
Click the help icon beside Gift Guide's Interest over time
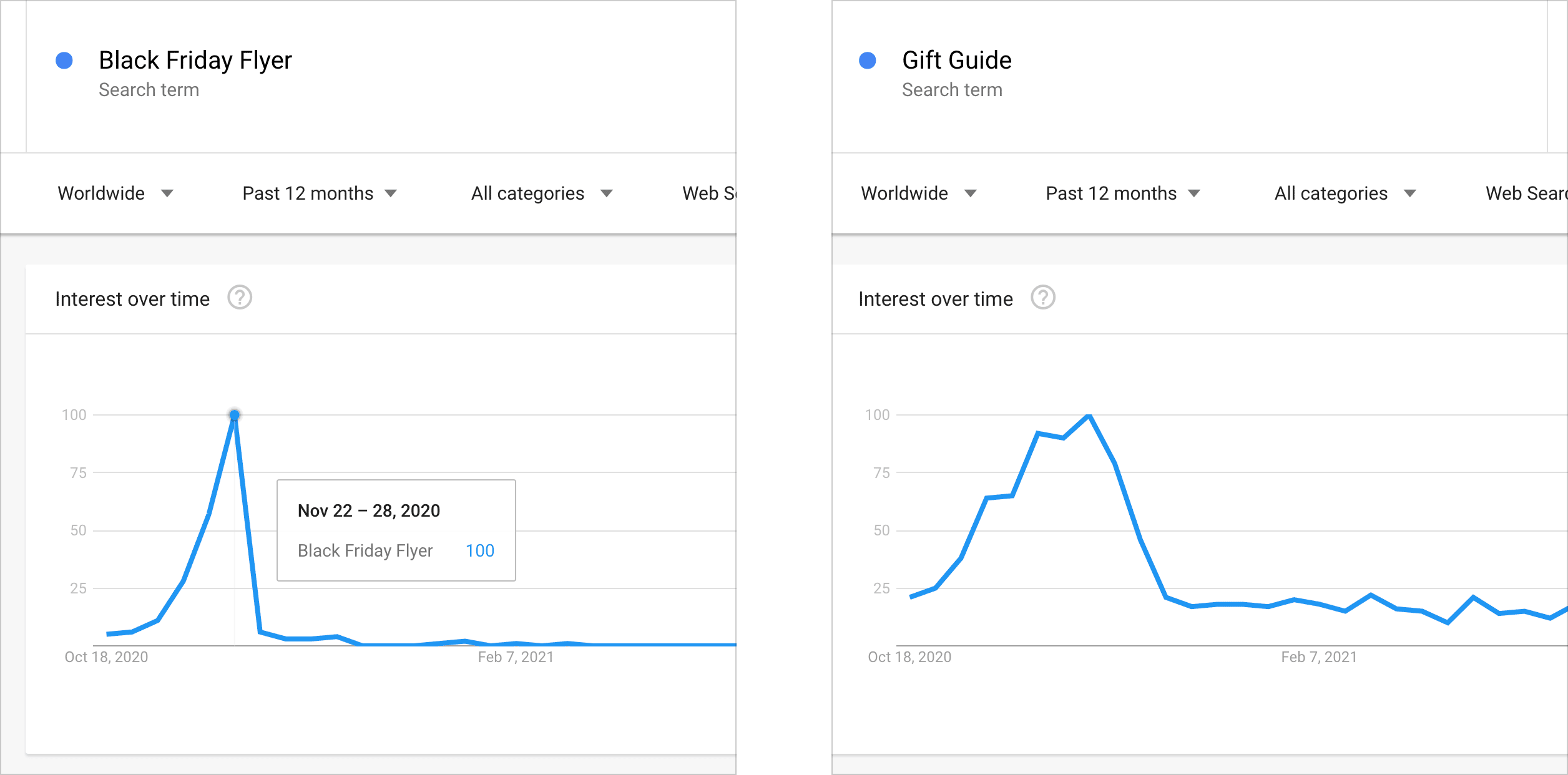pos(1043,298)
